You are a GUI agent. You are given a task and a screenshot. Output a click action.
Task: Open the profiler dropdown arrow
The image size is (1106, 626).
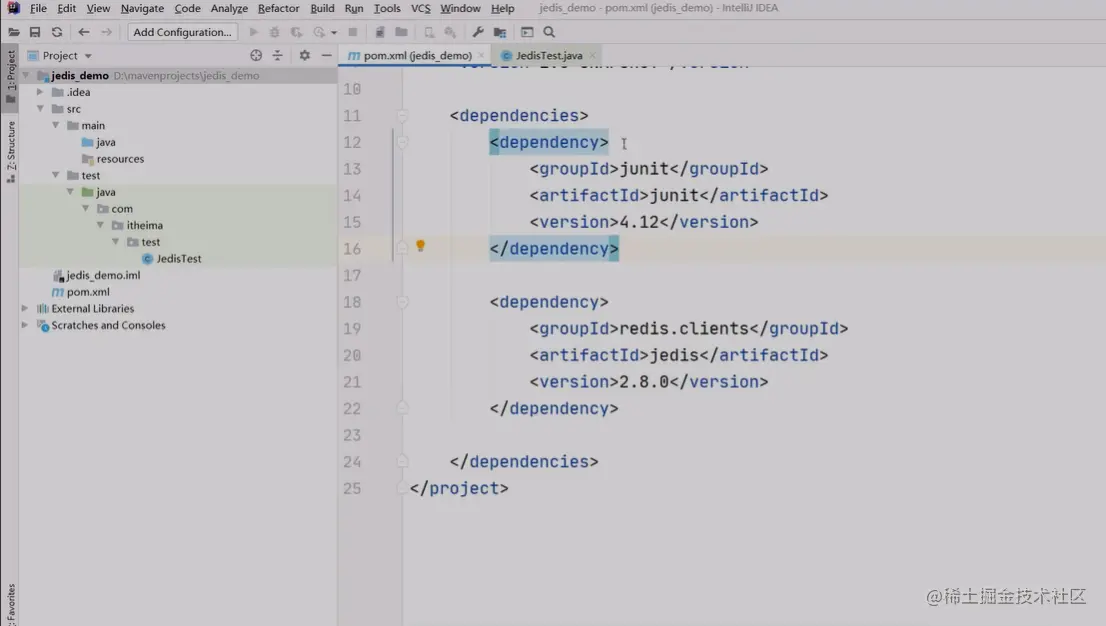(x=334, y=32)
